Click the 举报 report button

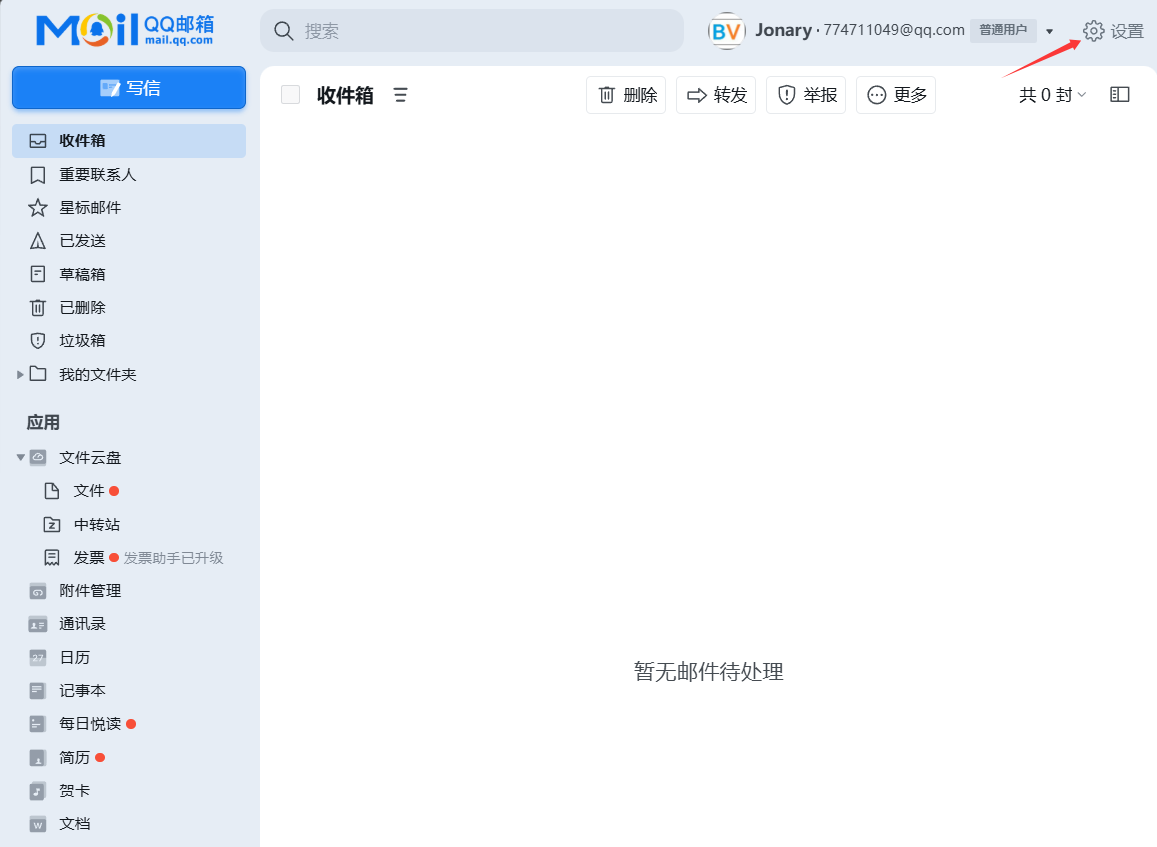806,94
